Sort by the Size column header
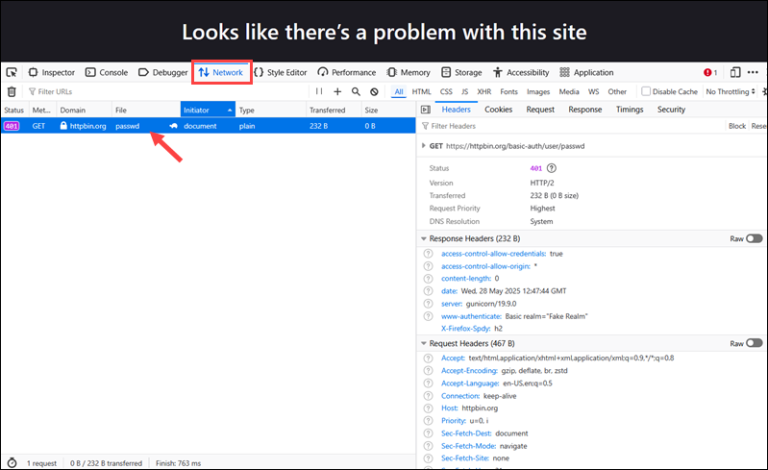Image resolution: width=768 pixels, height=470 pixels. (388, 110)
